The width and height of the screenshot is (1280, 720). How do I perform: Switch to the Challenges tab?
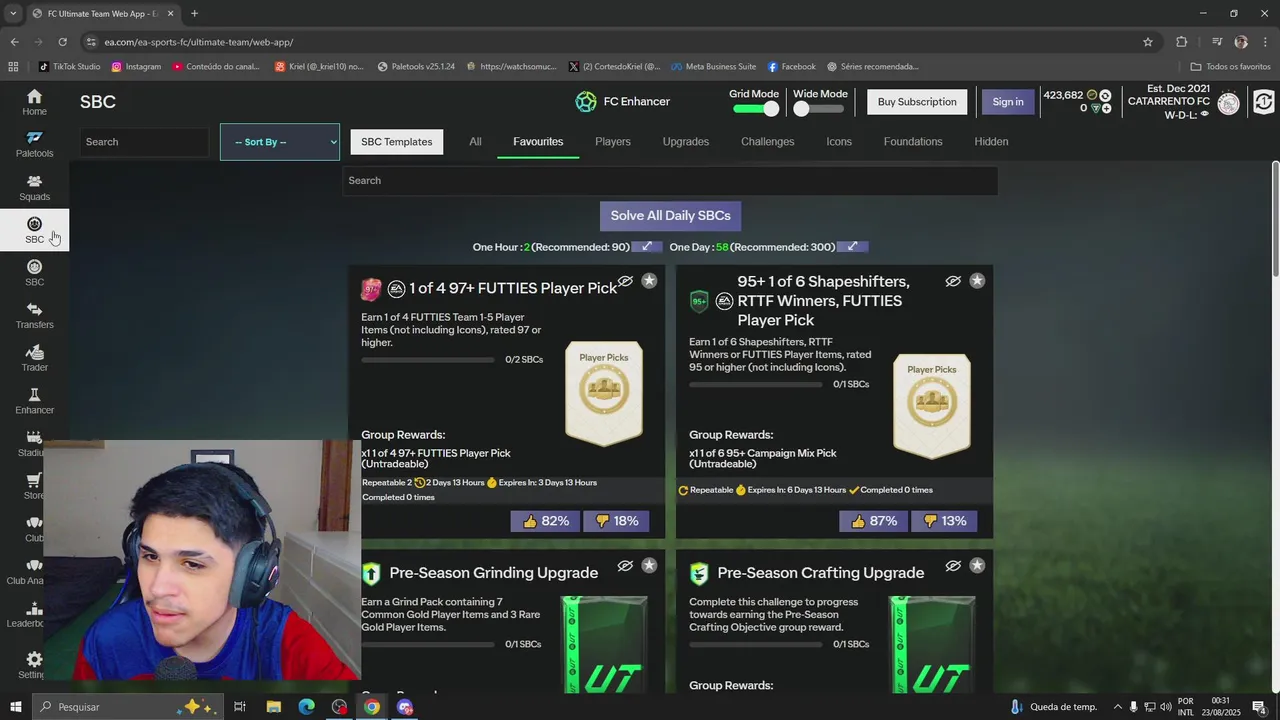point(767,142)
